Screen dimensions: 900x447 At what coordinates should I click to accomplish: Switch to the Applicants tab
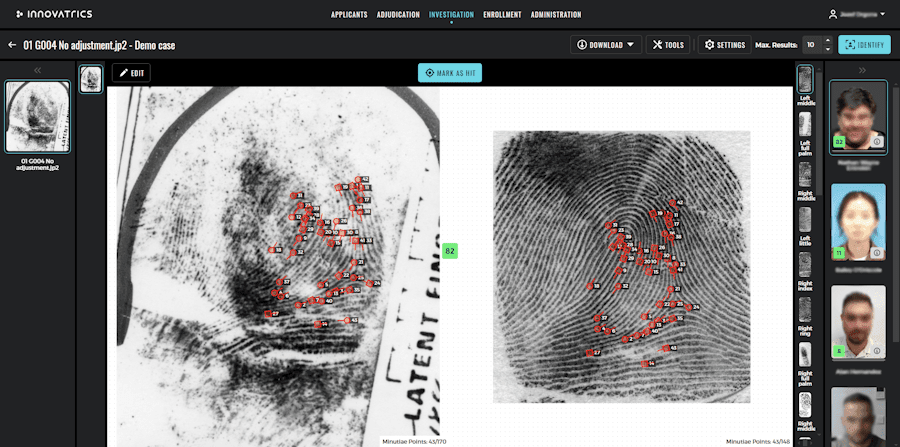[x=349, y=14]
